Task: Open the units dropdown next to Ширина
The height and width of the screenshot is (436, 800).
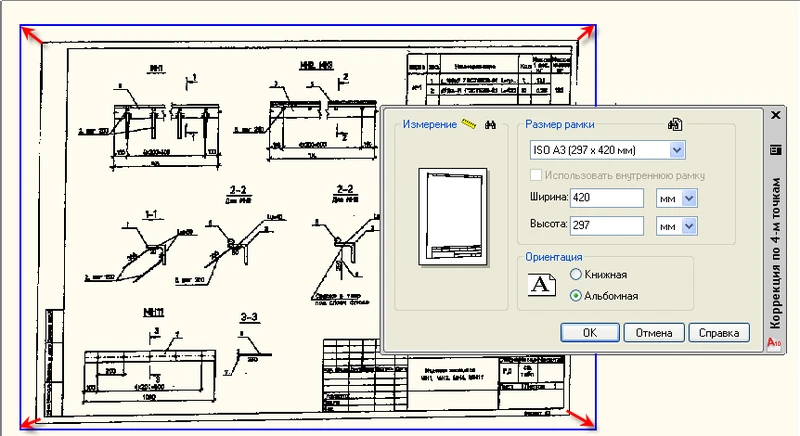Action: click(x=689, y=199)
